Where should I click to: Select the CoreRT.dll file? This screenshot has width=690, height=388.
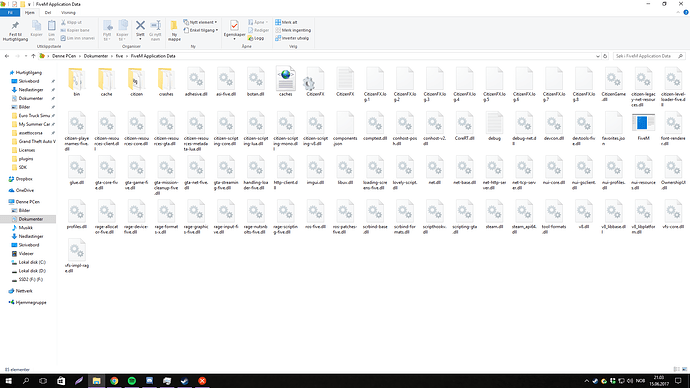(x=465, y=126)
